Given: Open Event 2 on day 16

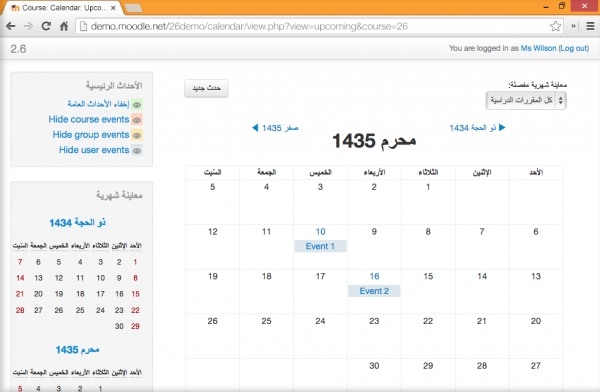Looking at the screenshot, I should 374,291.
